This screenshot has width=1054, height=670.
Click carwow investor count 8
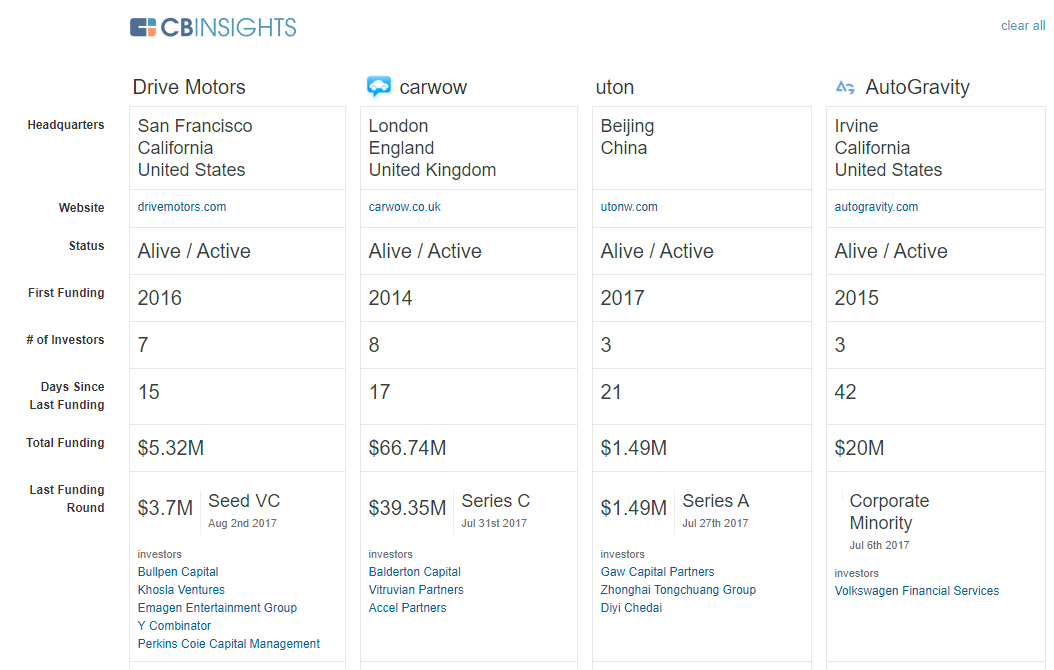374,345
